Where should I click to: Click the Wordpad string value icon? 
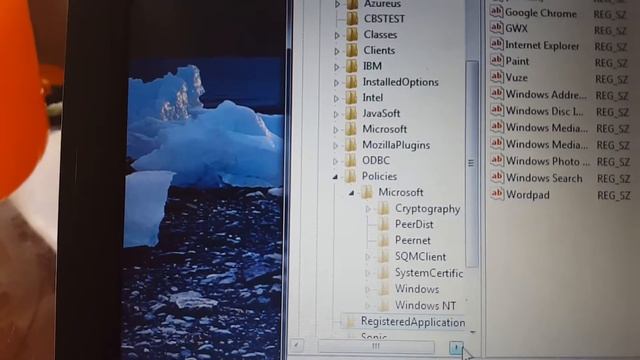[497, 194]
